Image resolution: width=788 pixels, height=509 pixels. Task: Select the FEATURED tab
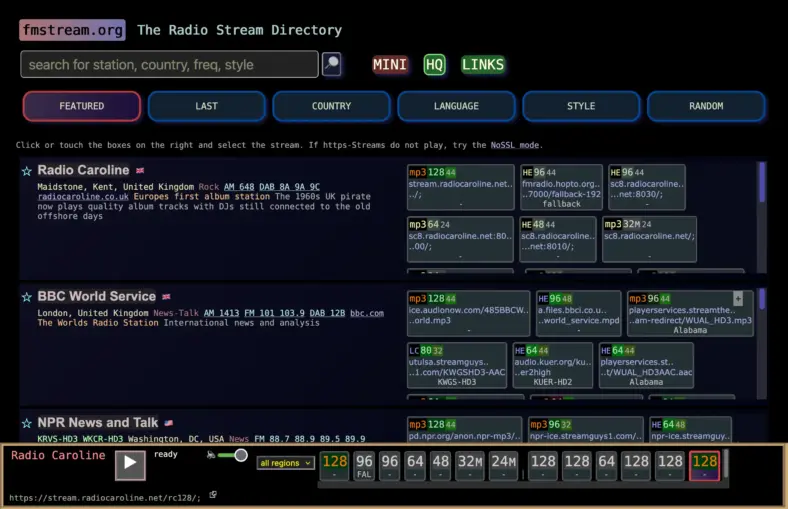pos(81,106)
